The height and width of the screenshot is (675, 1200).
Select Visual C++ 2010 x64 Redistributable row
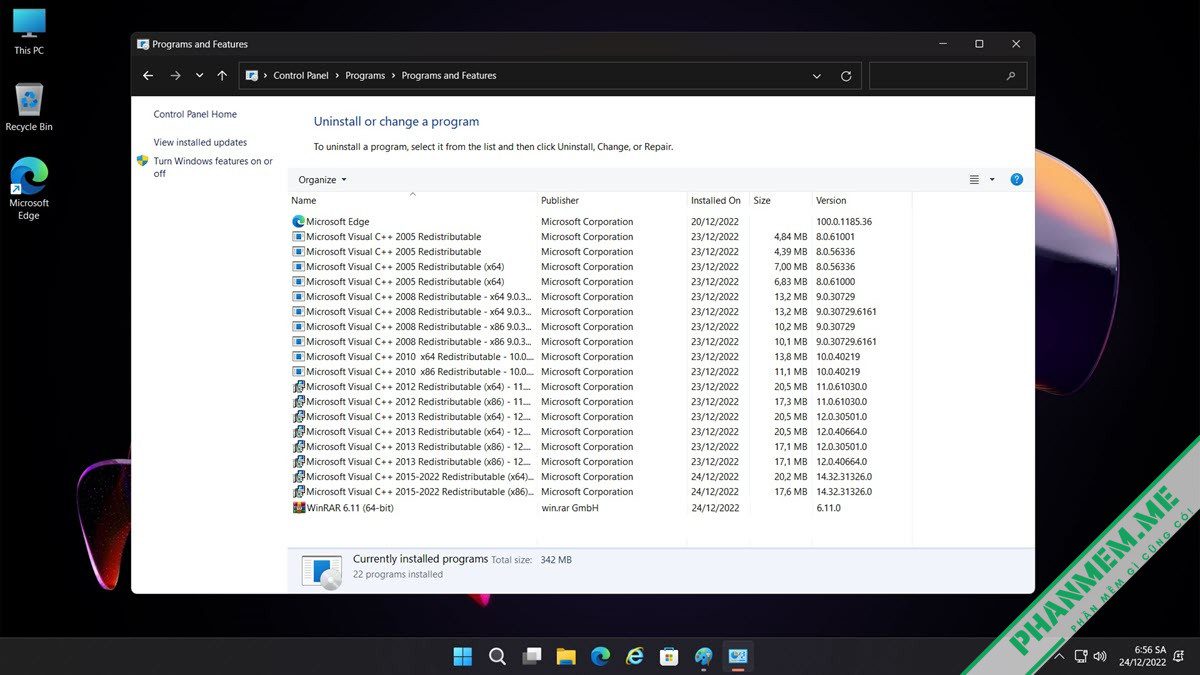click(601, 357)
